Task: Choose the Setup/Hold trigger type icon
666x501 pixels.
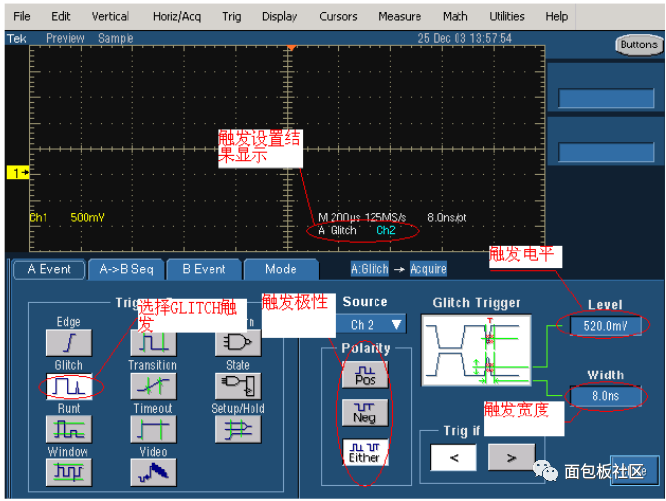Action: point(238,430)
